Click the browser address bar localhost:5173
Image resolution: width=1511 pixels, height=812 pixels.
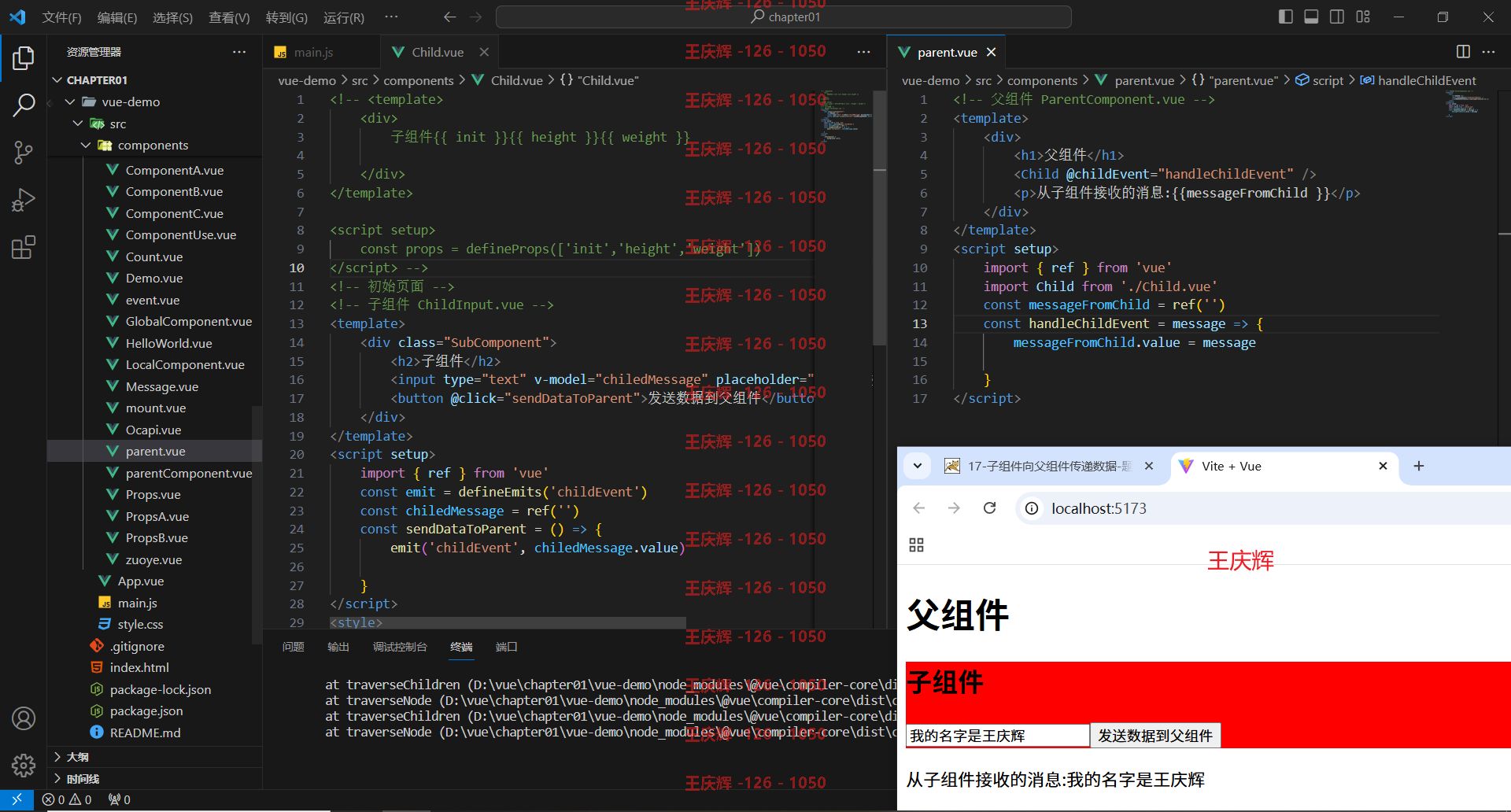(x=1099, y=508)
